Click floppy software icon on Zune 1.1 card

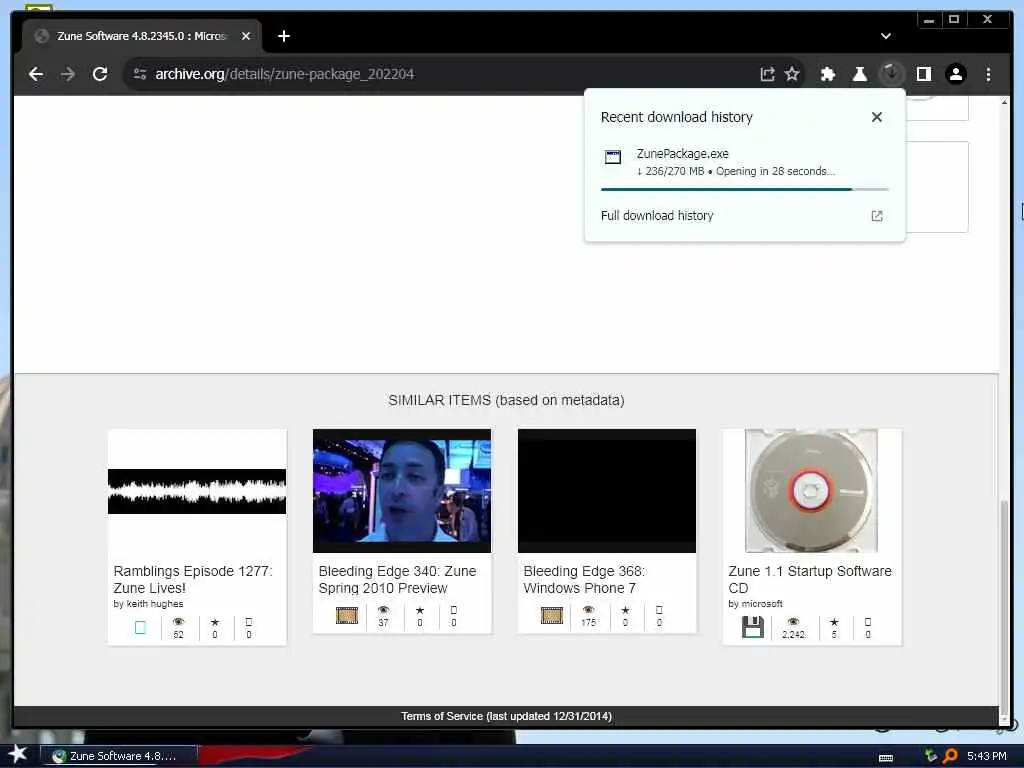click(x=752, y=627)
